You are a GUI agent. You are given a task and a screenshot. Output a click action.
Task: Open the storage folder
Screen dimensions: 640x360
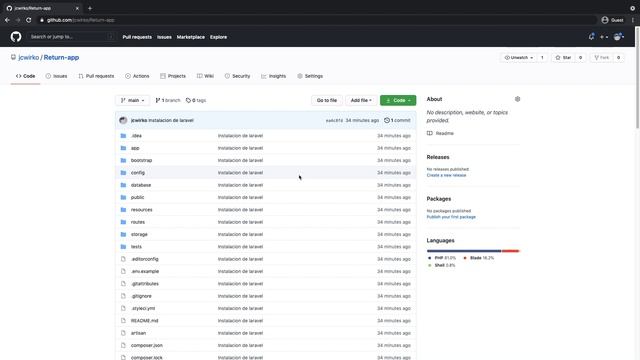coord(139,234)
